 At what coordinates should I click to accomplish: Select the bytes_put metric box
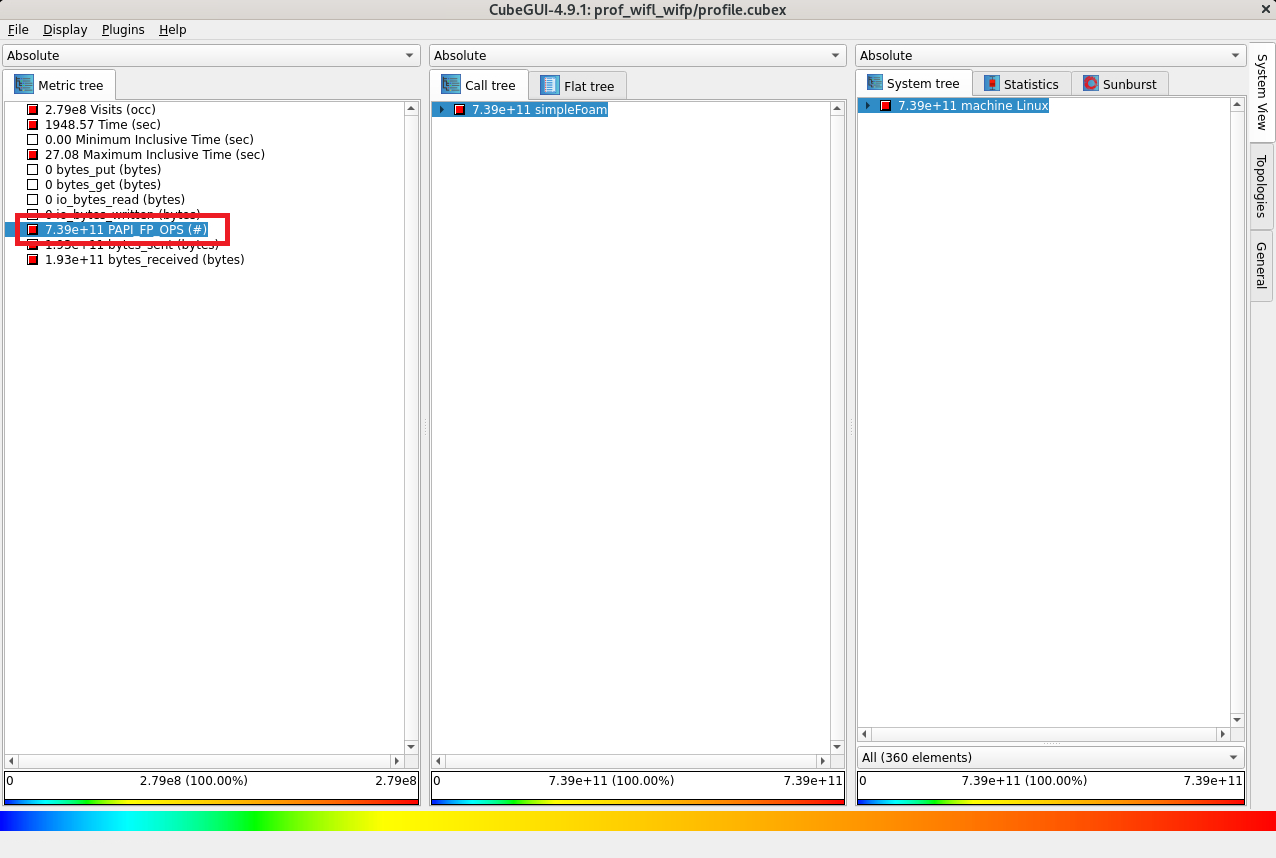tap(33, 170)
